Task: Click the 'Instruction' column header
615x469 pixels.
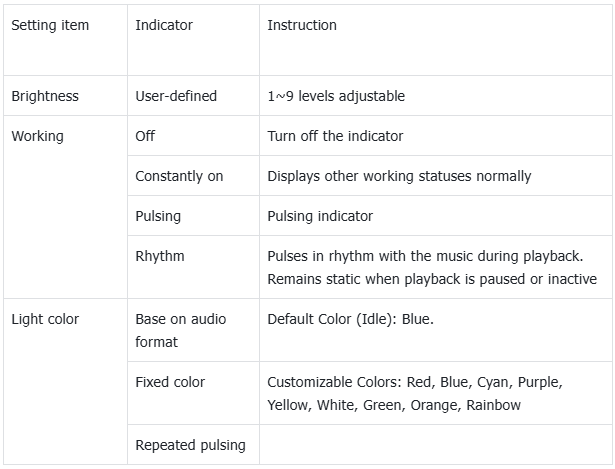Action: [302, 25]
